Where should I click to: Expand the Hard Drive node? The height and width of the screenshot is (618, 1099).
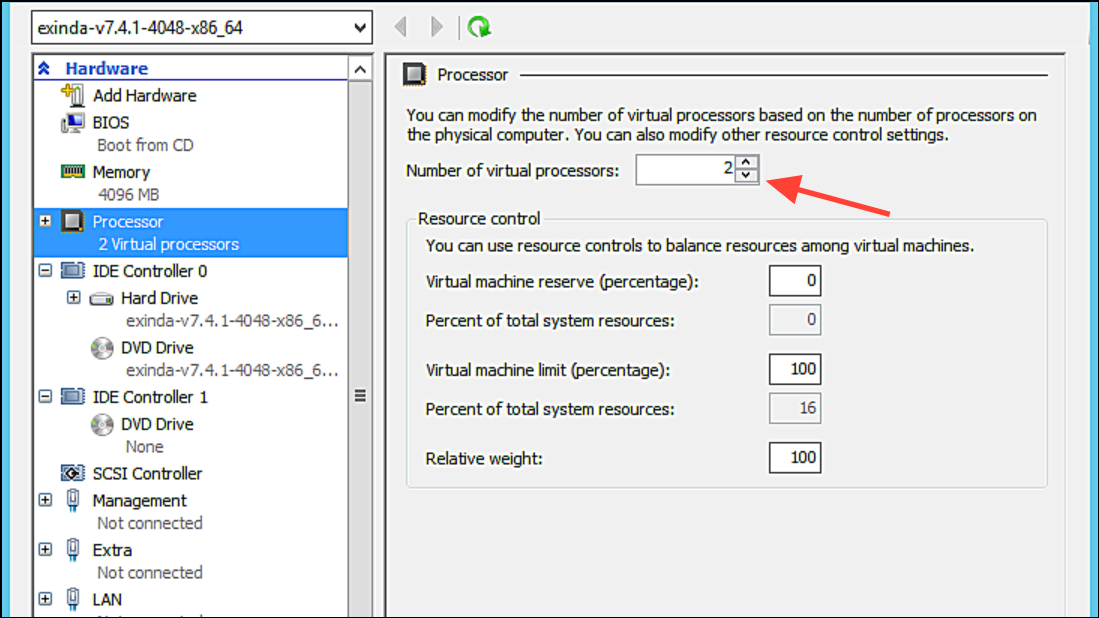(x=74, y=298)
